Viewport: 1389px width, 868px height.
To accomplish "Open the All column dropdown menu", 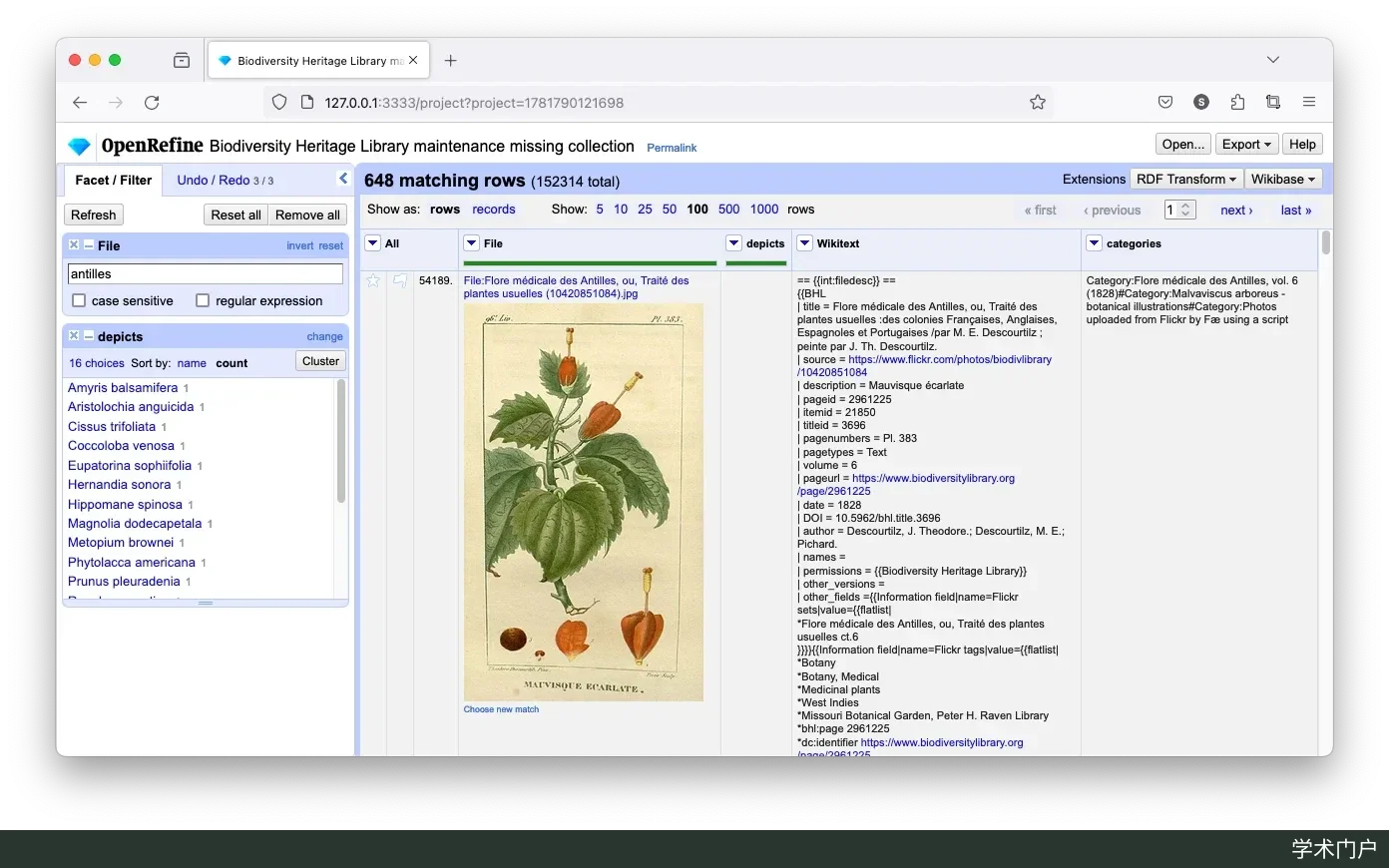I will point(373,243).
